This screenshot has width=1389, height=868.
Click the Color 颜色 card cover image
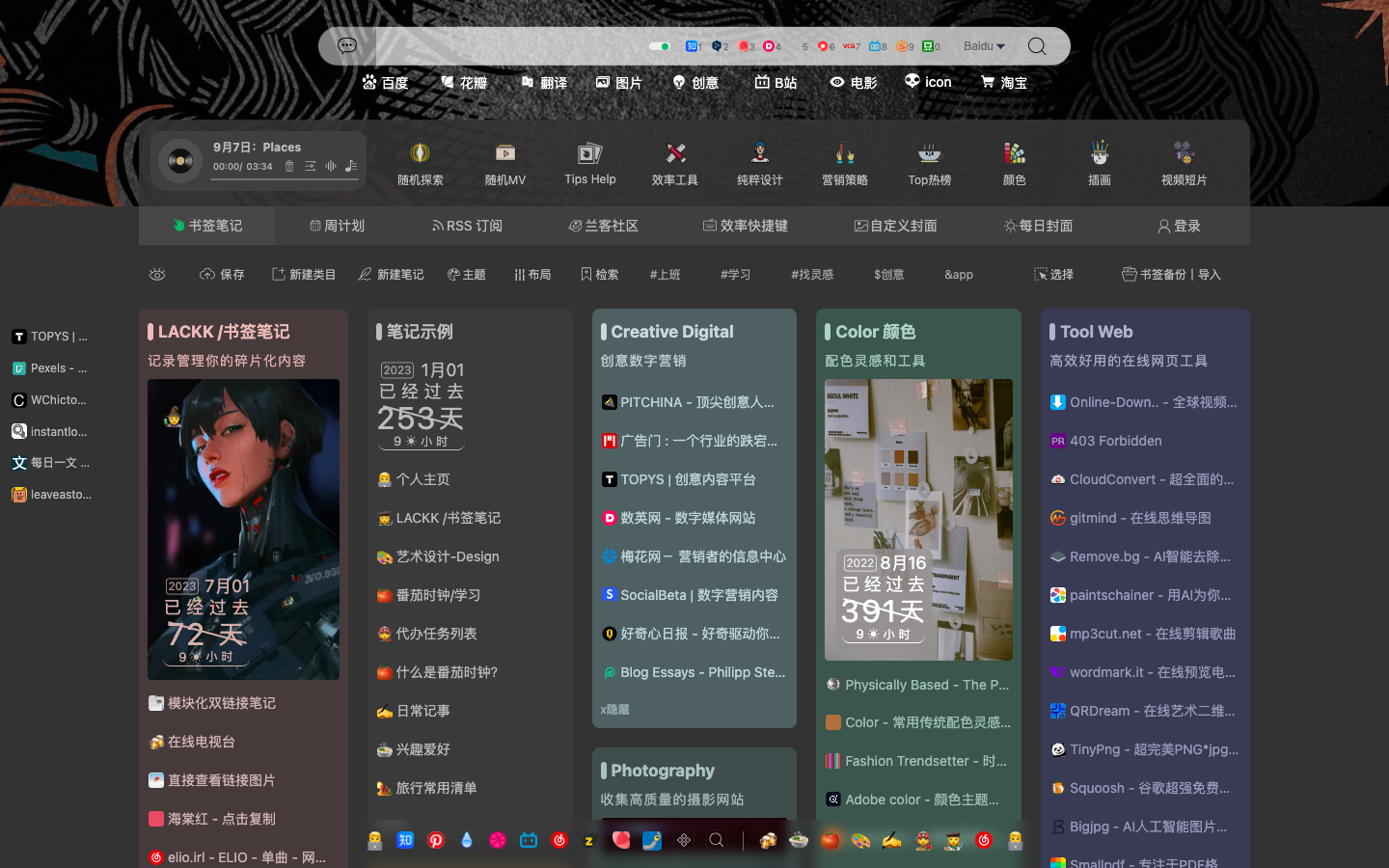918,520
